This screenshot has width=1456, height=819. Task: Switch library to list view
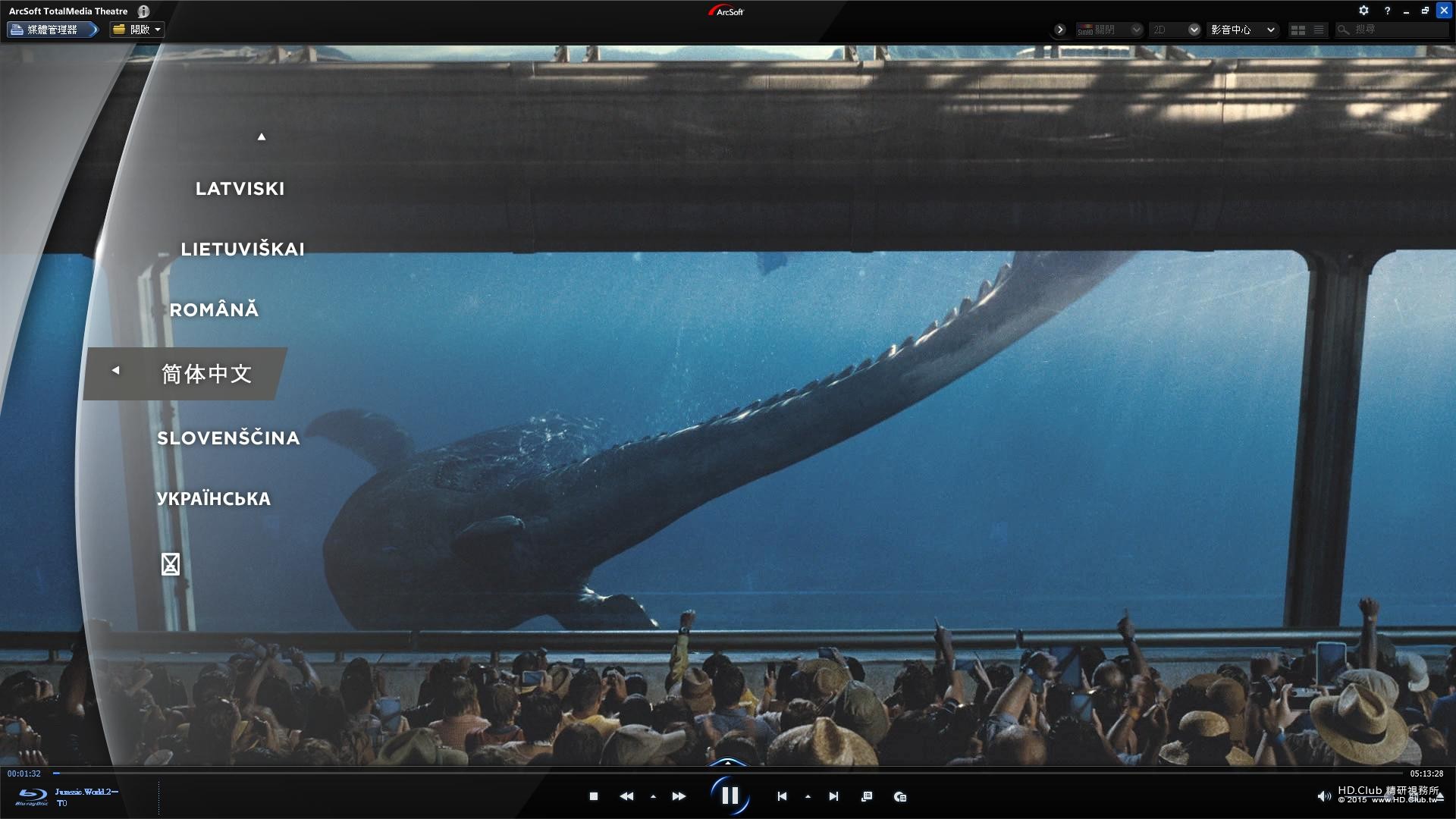(1319, 30)
